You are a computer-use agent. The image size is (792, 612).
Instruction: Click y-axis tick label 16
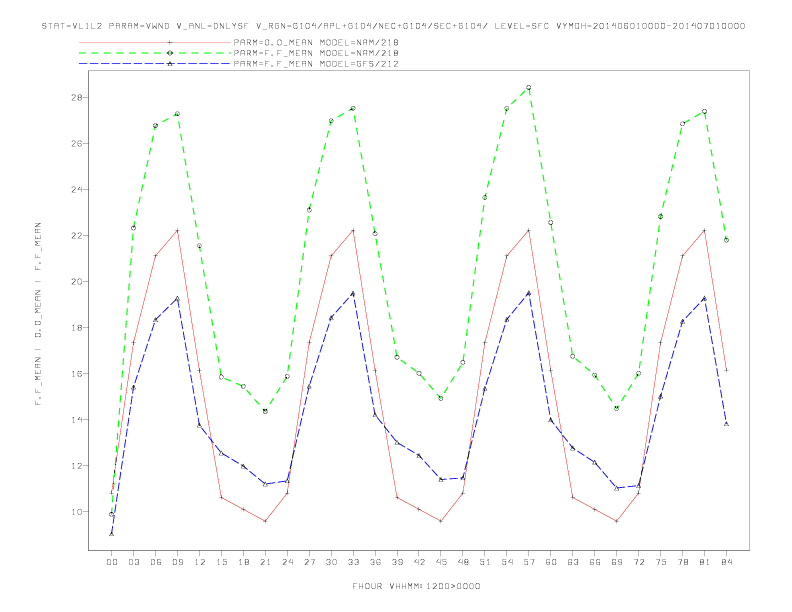[x=77, y=374]
